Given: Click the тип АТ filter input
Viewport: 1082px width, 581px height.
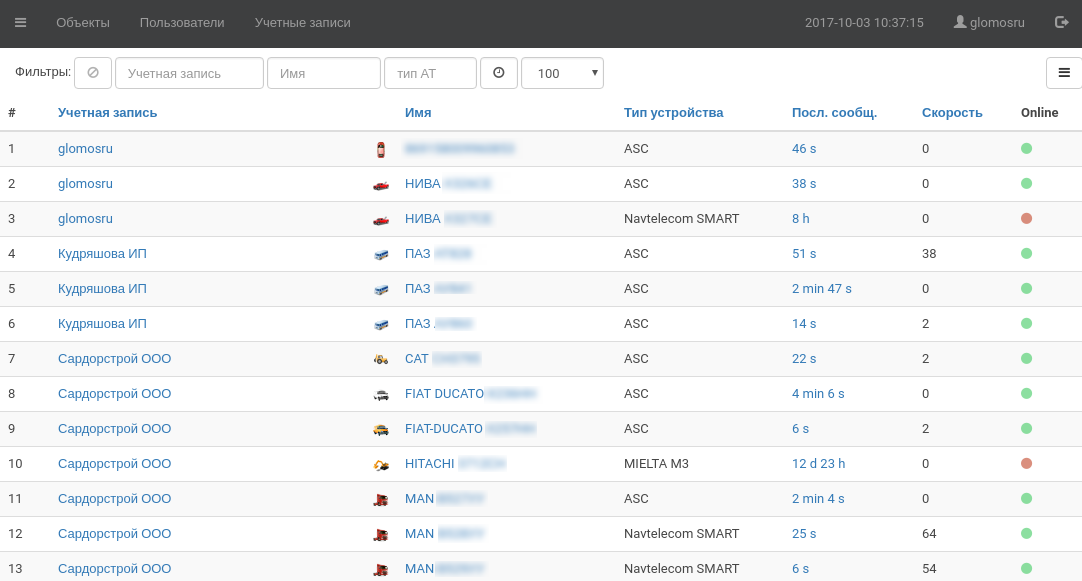Looking at the screenshot, I should pos(430,73).
